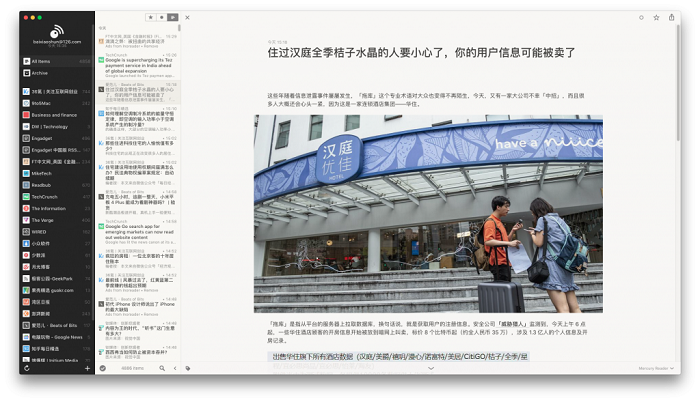Click the WIRED feed icon
Screen dimensions: 700x402
[26, 232]
